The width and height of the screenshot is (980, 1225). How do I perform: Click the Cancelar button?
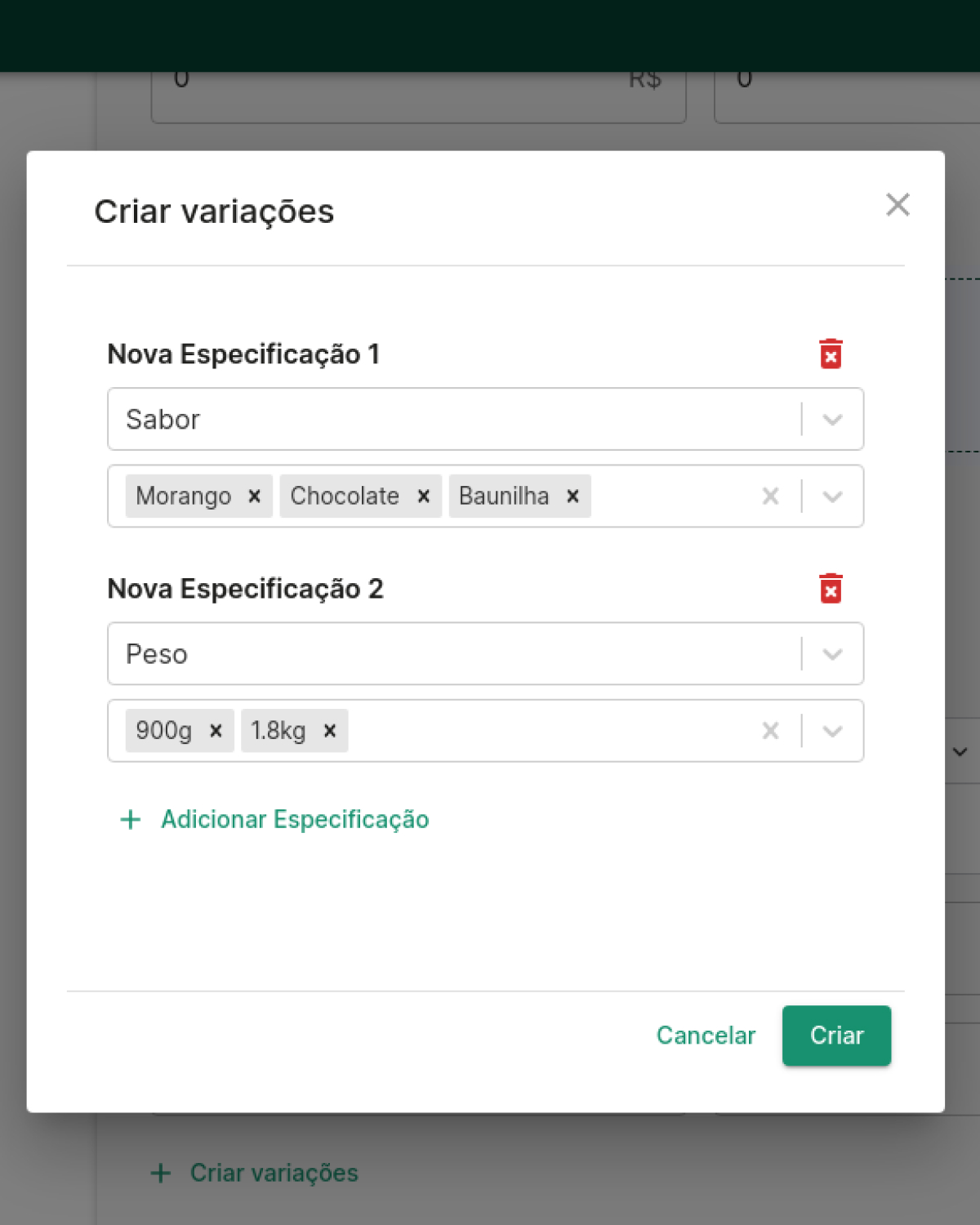706,1035
